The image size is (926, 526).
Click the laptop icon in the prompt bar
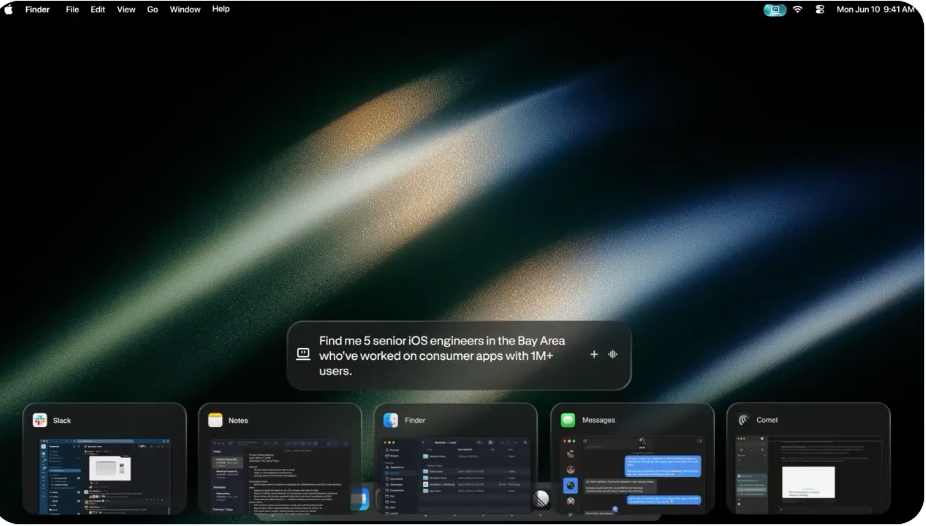tap(302, 355)
